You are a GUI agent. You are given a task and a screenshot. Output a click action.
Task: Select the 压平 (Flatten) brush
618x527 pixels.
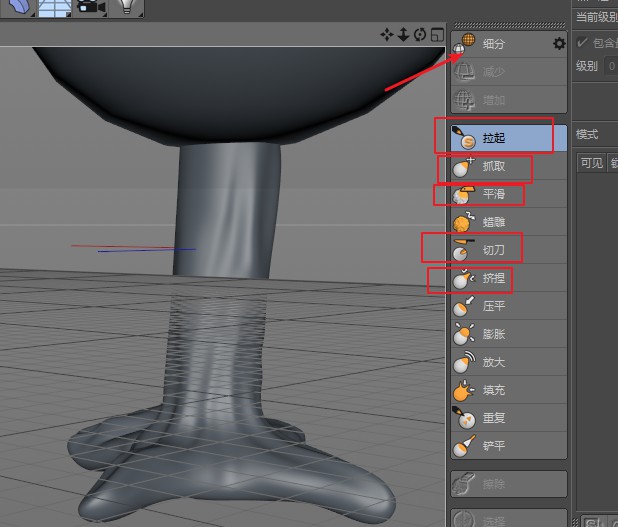tap(508, 306)
